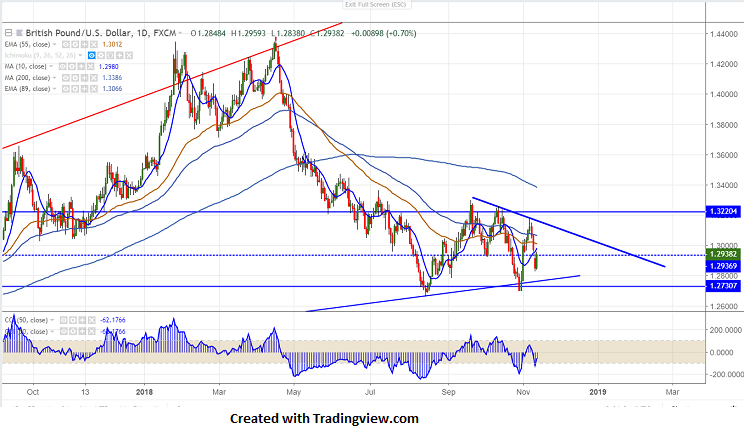This screenshot has height=434, width=744.
Task: Click the plus icon on the Ichimoku row
Action: (x=120, y=55)
